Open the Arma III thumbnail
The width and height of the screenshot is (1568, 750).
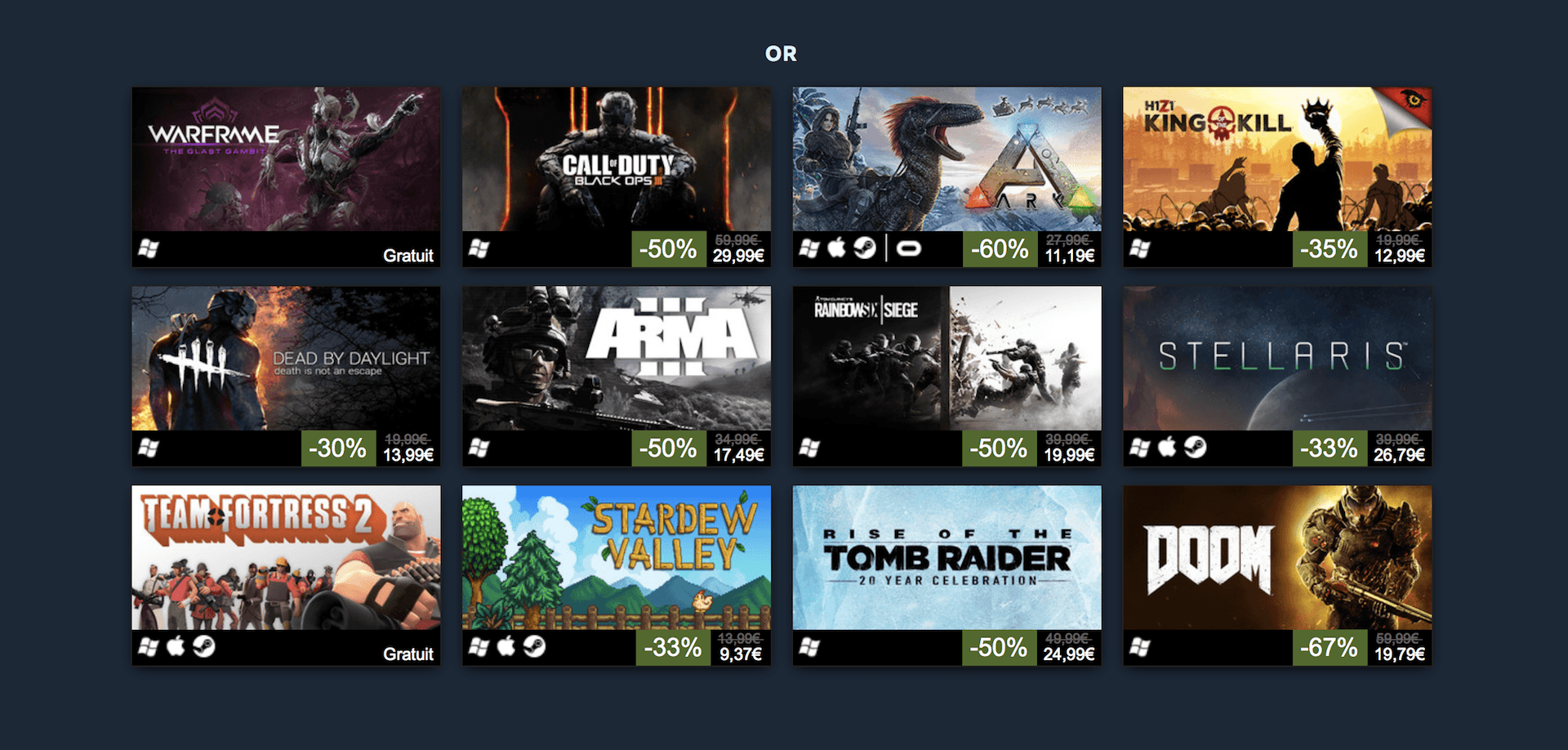point(617,359)
